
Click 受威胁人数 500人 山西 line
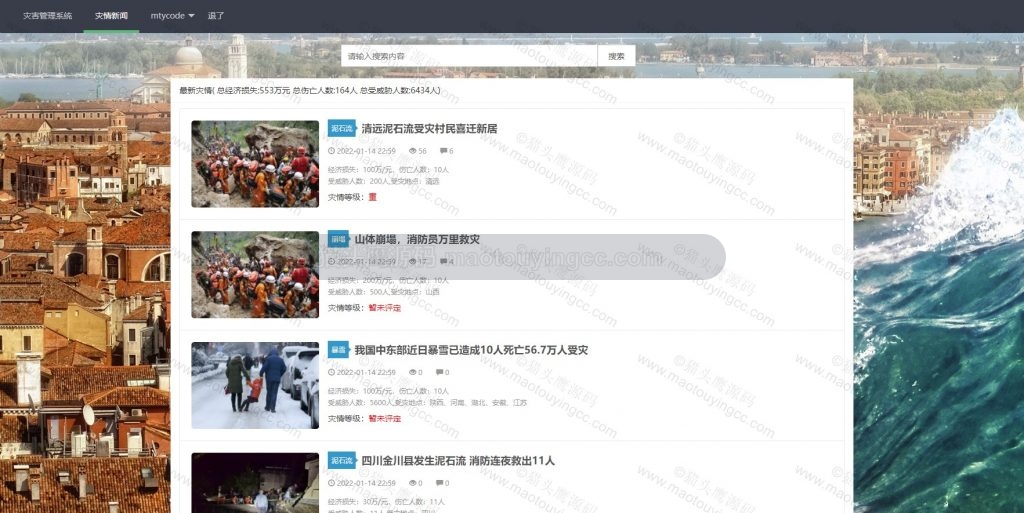pyautogui.click(x=383, y=292)
